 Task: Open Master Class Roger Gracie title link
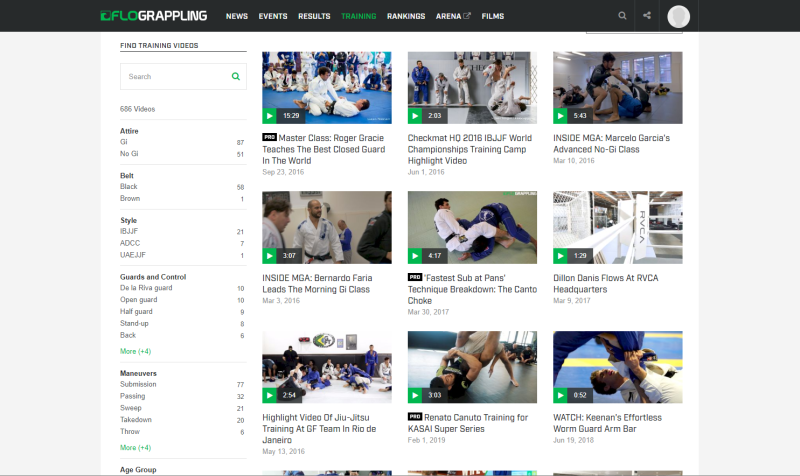[323, 149]
